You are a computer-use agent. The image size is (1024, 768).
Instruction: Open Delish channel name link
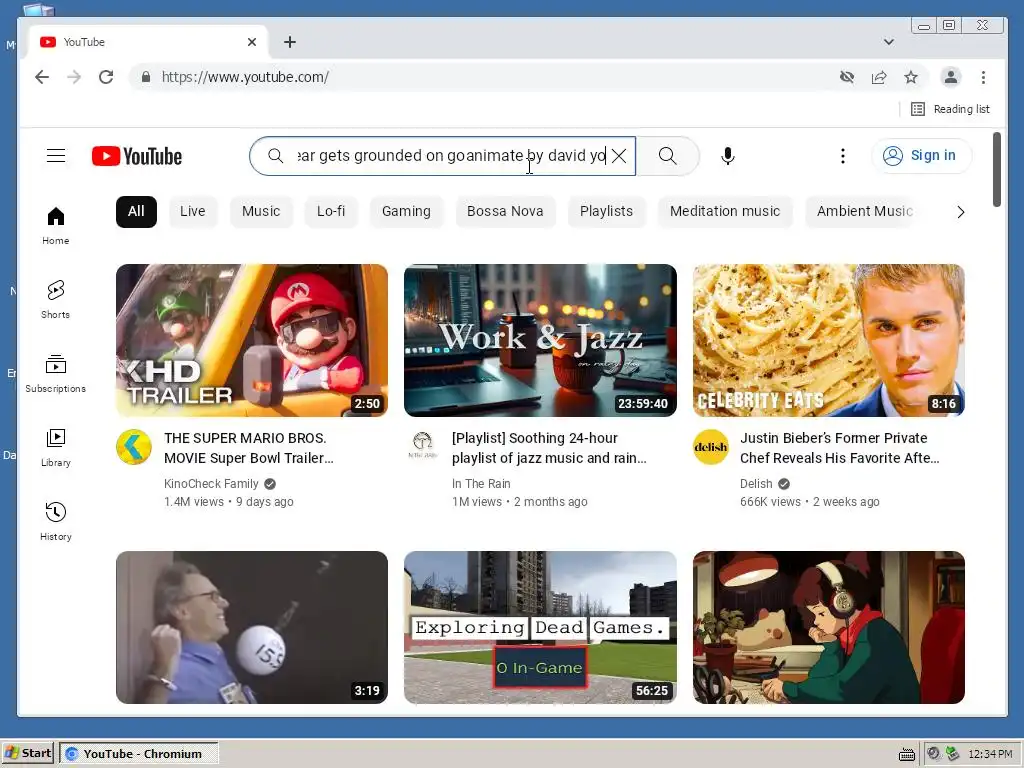756,484
